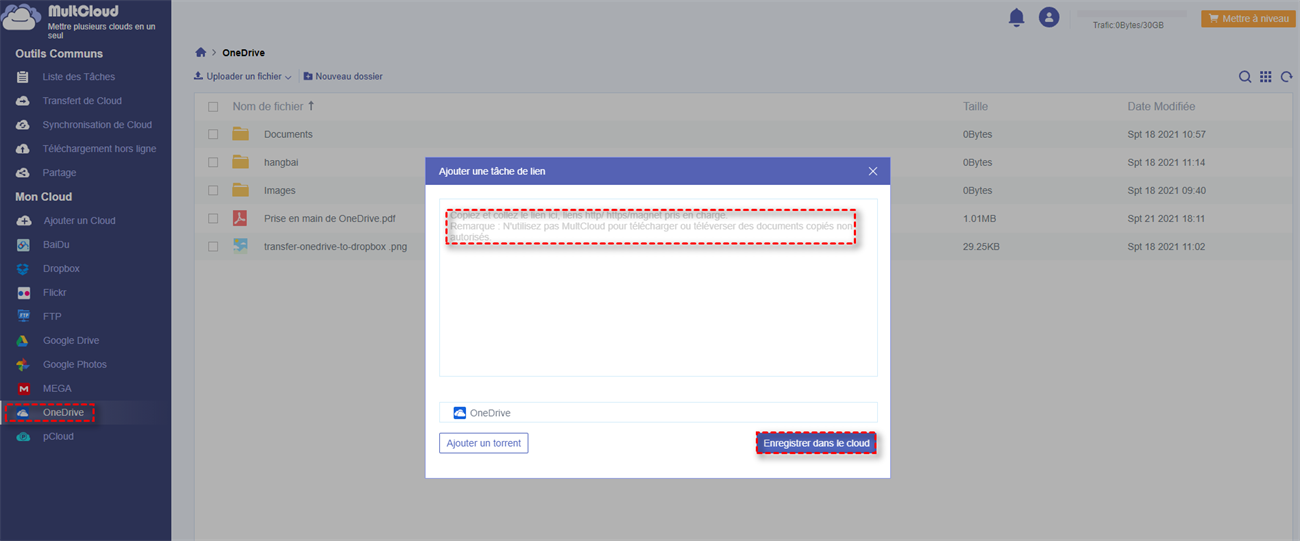The image size is (1300, 541).
Task: Select FTP in sidebar
Action: coord(52,317)
